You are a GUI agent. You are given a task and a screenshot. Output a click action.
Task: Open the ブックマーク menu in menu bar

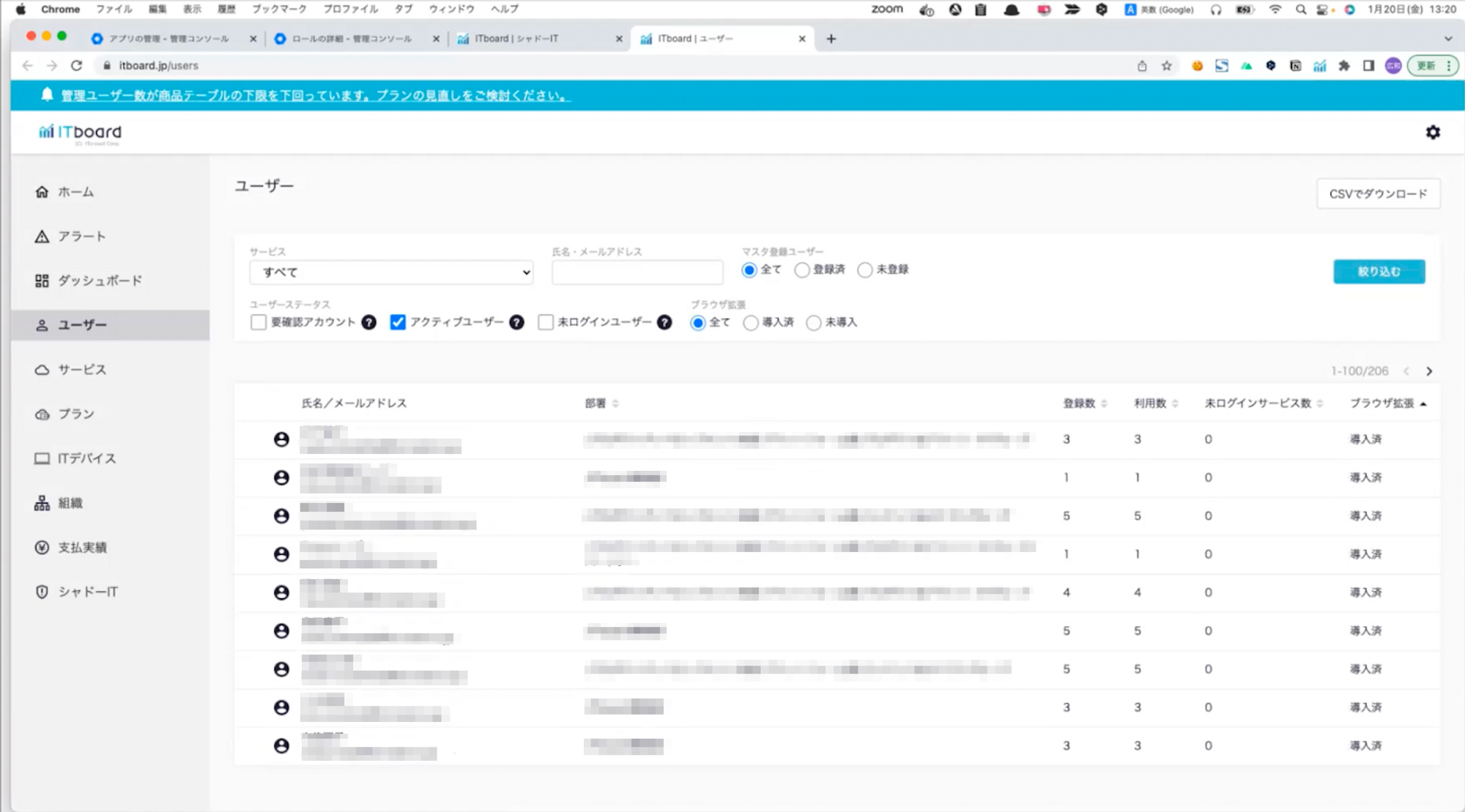tap(279, 9)
